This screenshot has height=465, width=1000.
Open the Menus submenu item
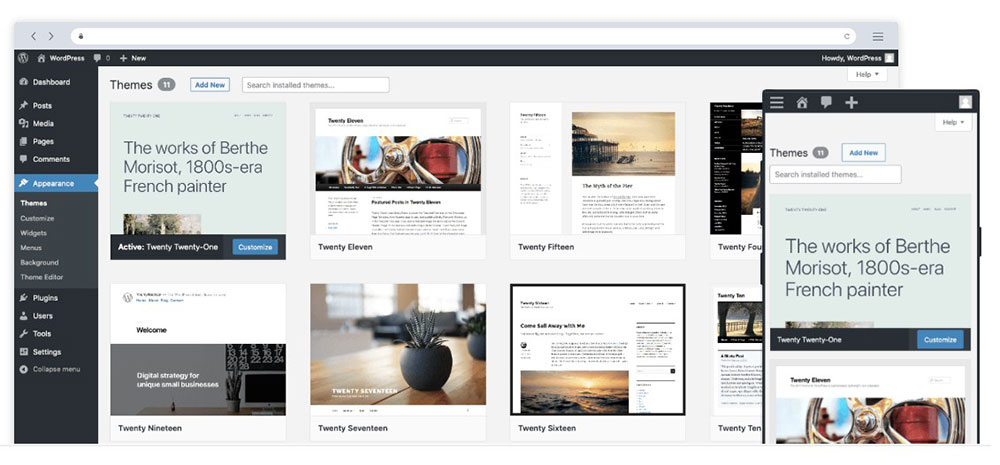coord(31,247)
